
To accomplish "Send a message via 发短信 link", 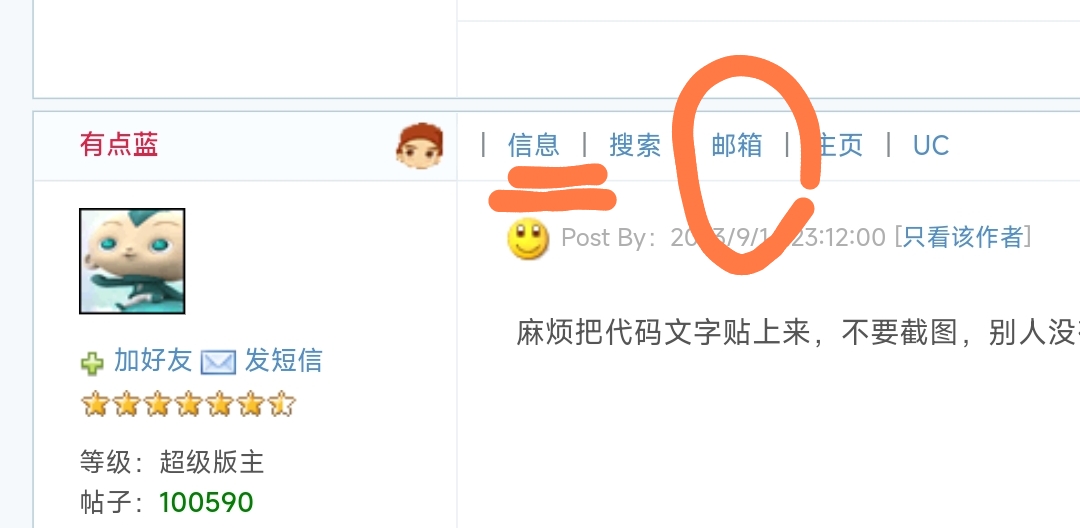I will point(283,361).
